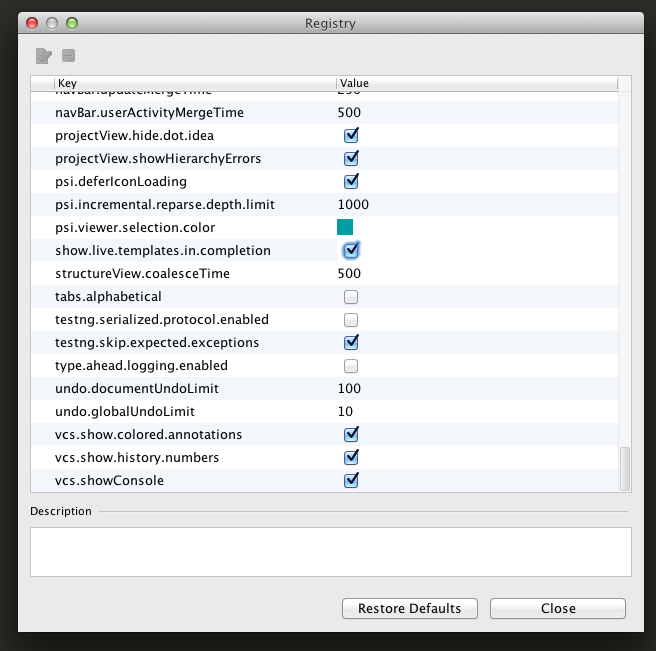This screenshot has height=651, width=656.
Task: Disable psi.deferIconLoading checkbox
Action: click(x=351, y=181)
